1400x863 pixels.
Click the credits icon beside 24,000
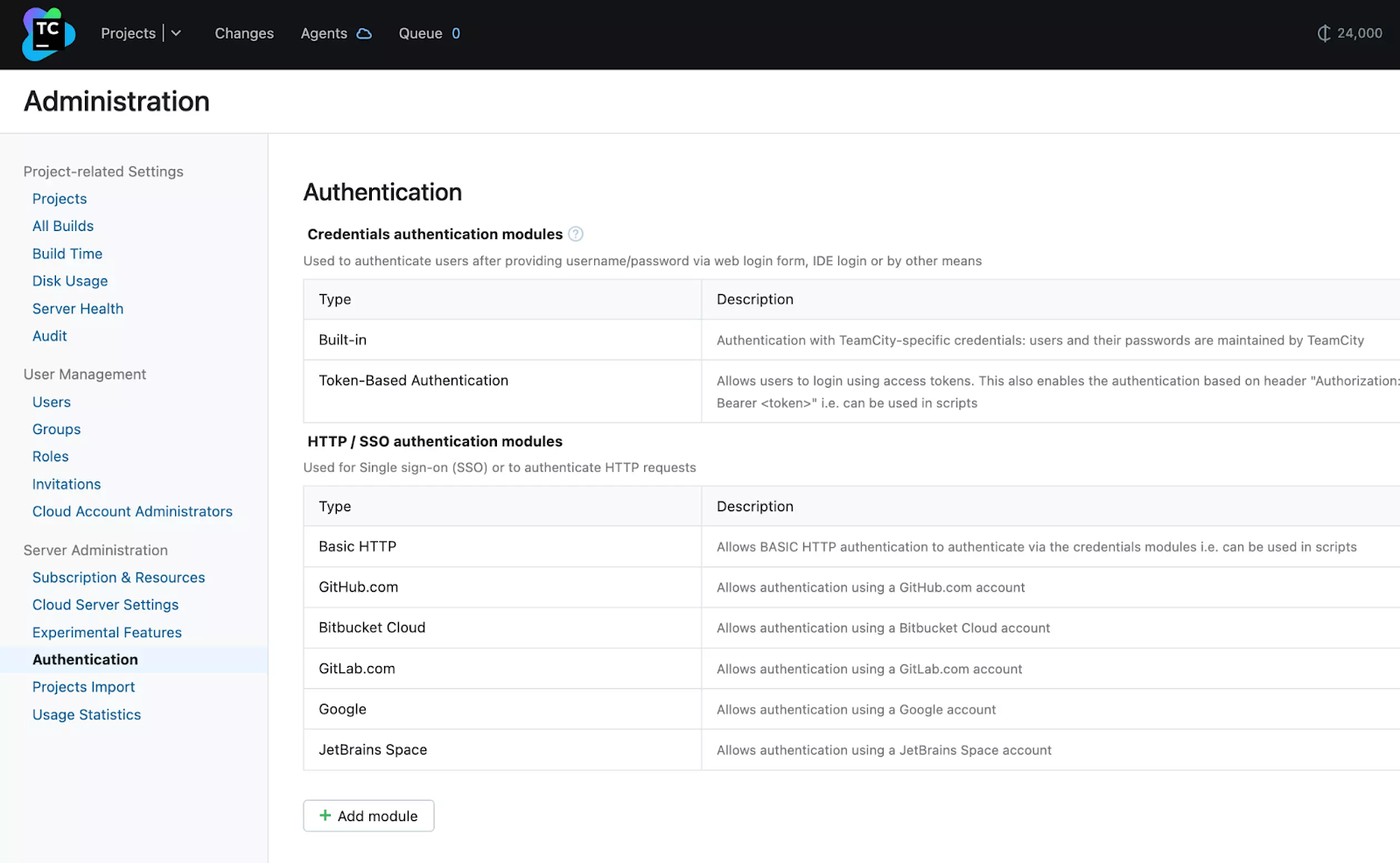(x=1324, y=33)
